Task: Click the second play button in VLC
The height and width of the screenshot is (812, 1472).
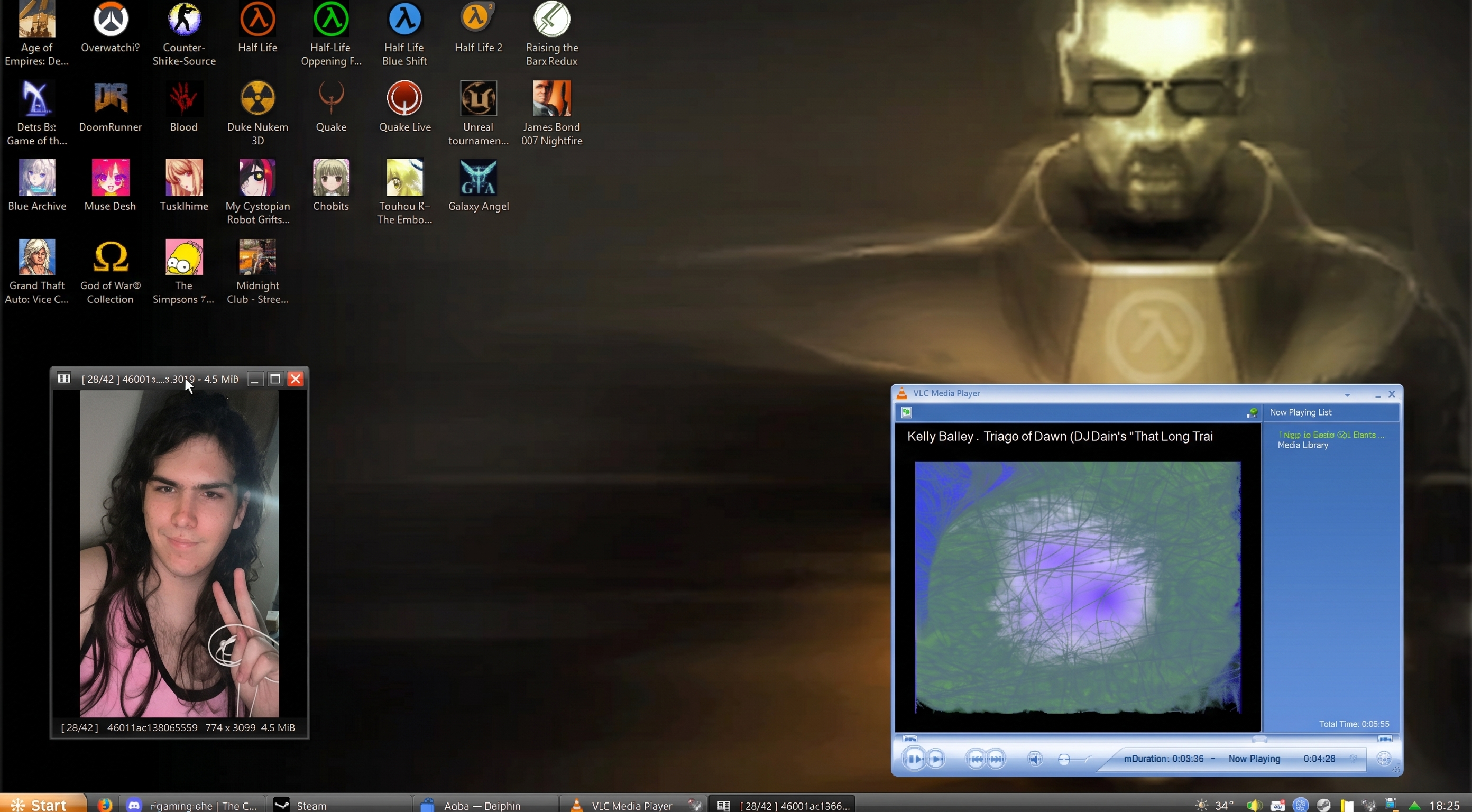Action: (x=936, y=759)
